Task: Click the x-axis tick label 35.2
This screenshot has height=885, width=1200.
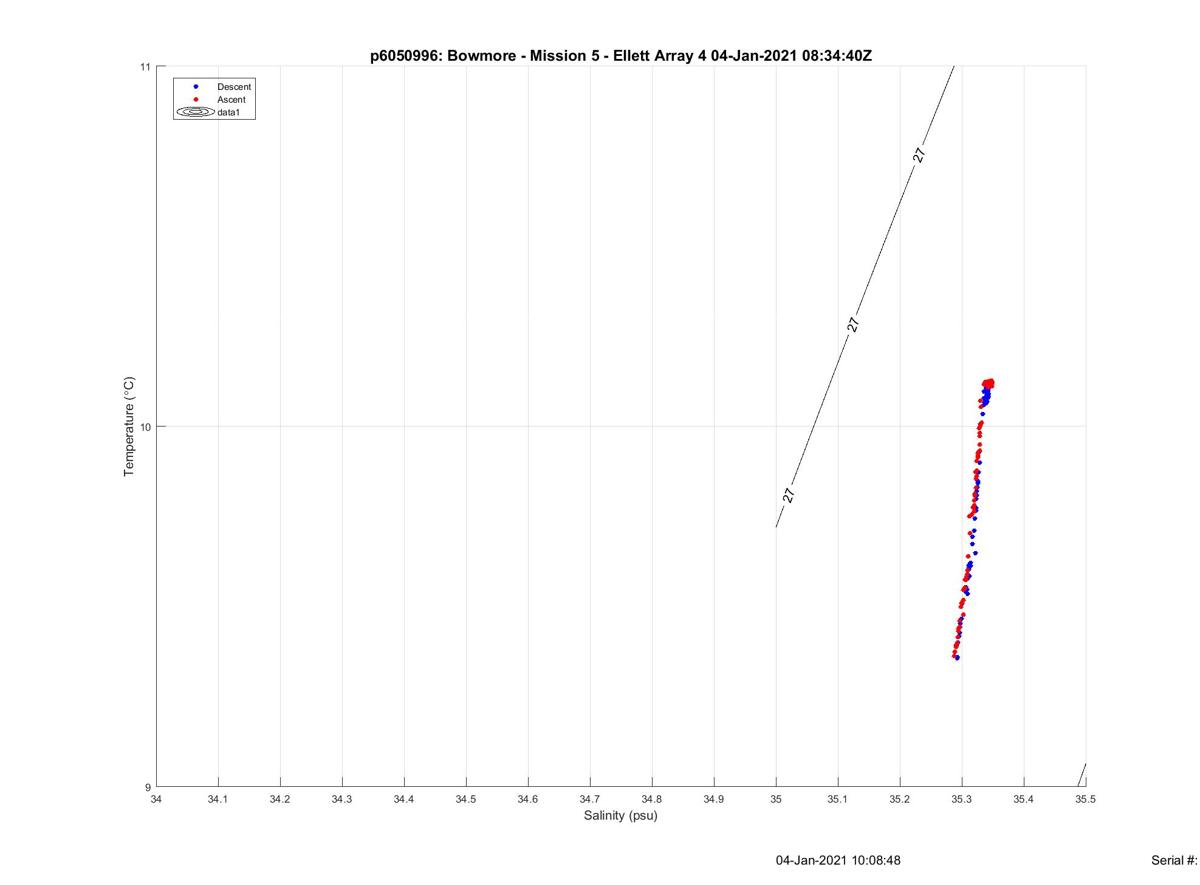Action: [900, 799]
